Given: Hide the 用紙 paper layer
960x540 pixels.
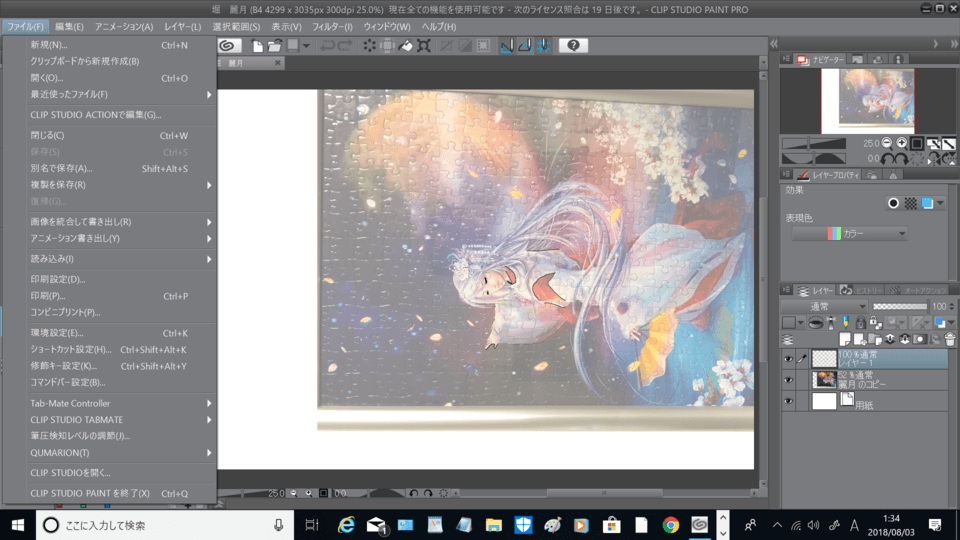Looking at the screenshot, I should [788, 401].
